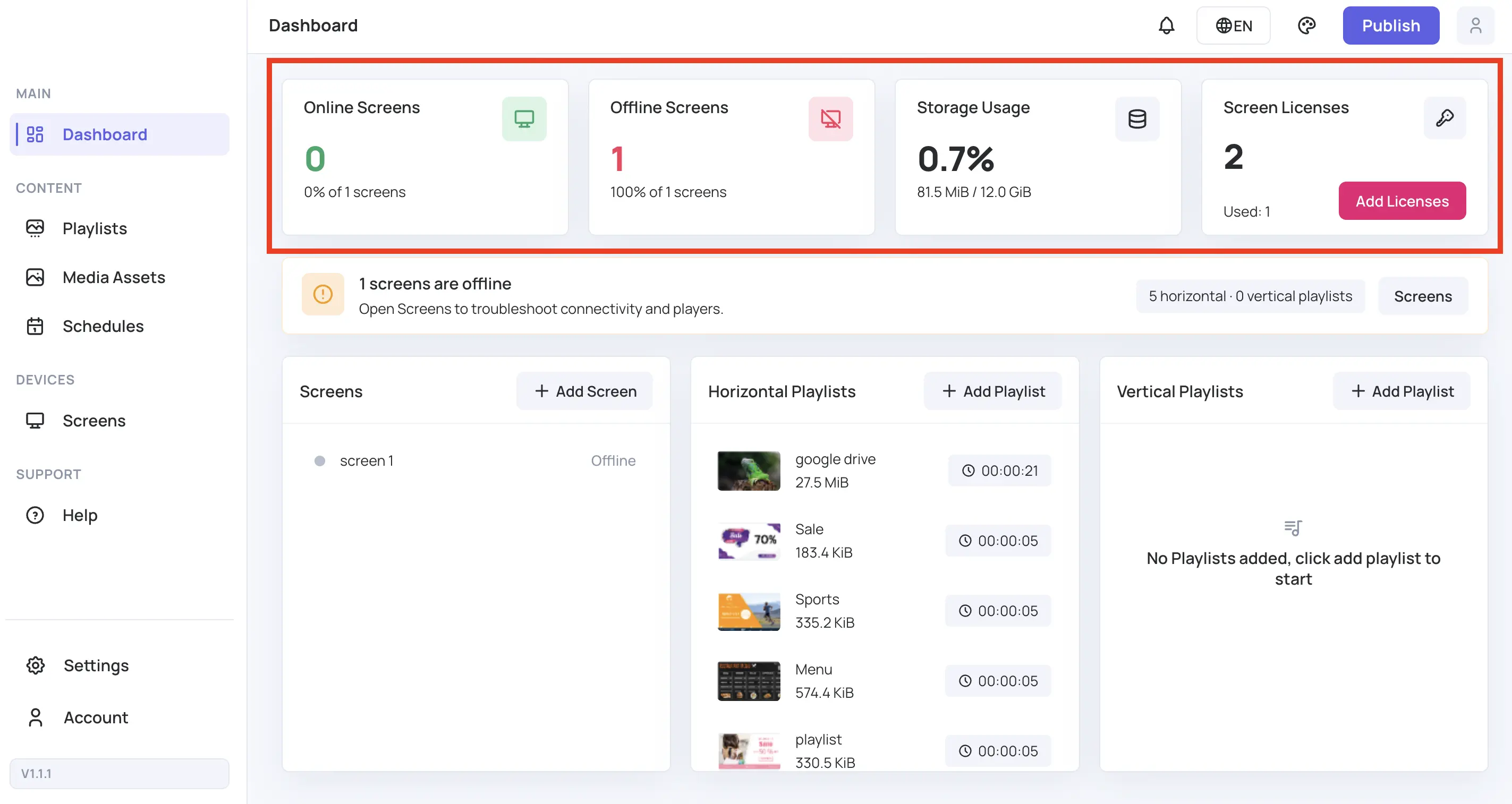
Task: Click the Publish button
Action: pyautogui.click(x=1390, y=26)
